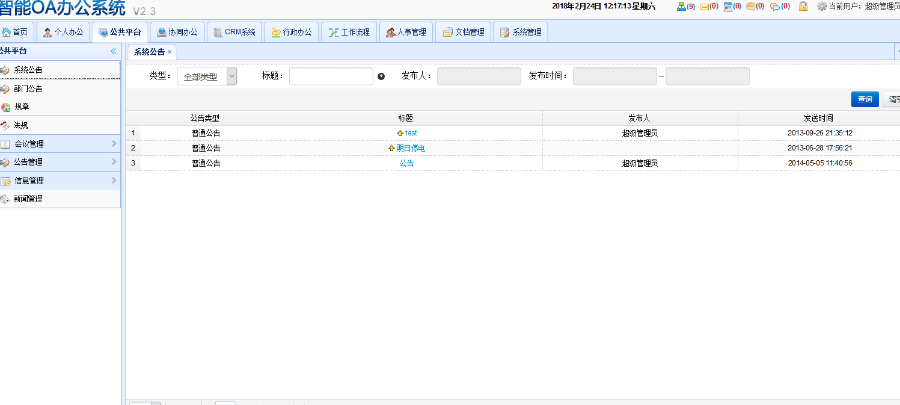The image size is (900, 405).
Task: Click the 发布时间 end date field
Action: (x=707, y=76)
